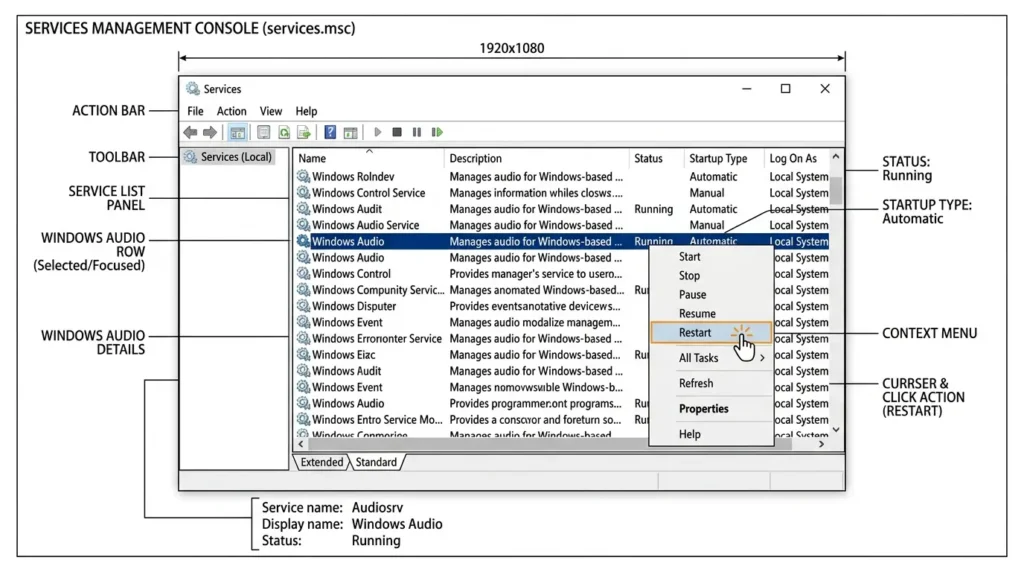Click the gear icon beside Services (Local)
This screenshot has height=572, width=1024.
[x=191, y=157]
